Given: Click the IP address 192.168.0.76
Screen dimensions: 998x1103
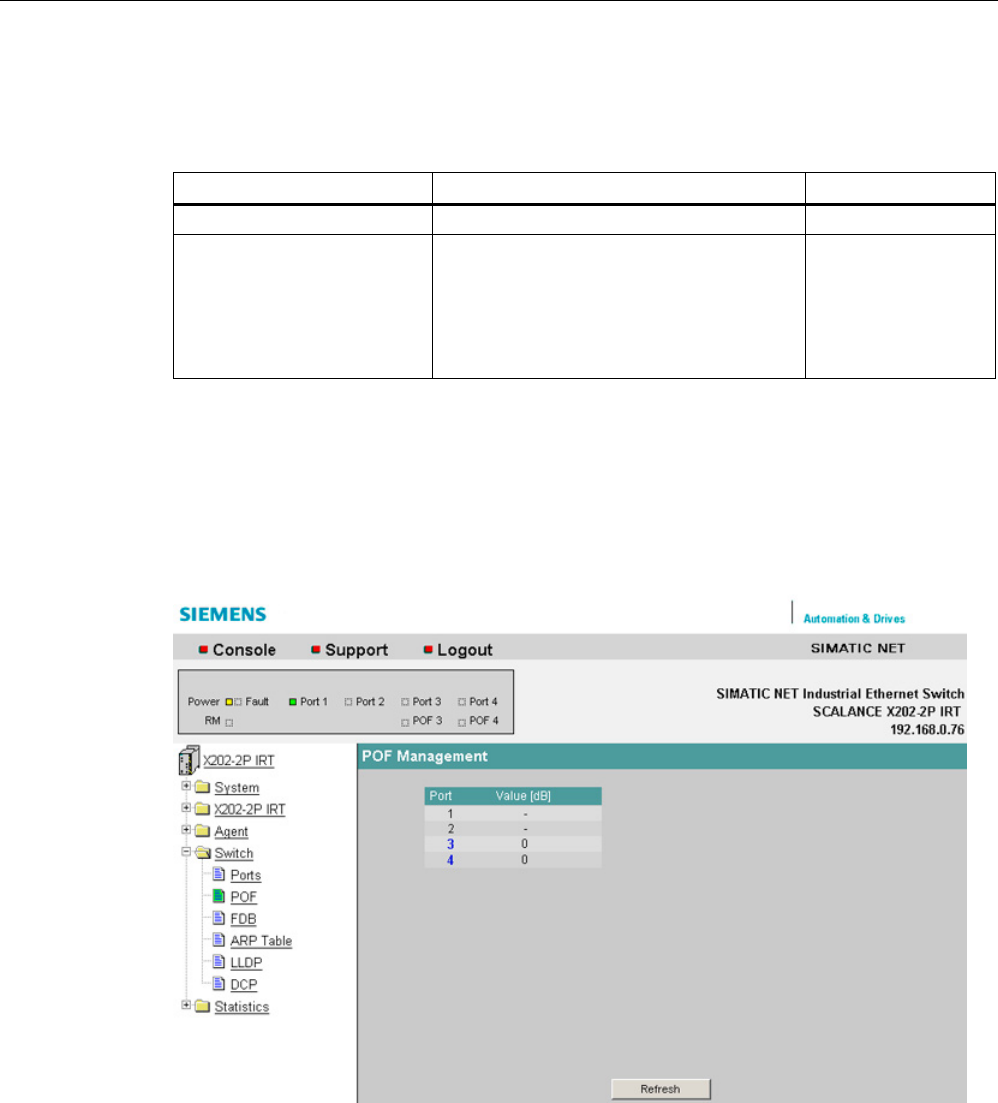Looking at the screenshot, I should (927, 729).
